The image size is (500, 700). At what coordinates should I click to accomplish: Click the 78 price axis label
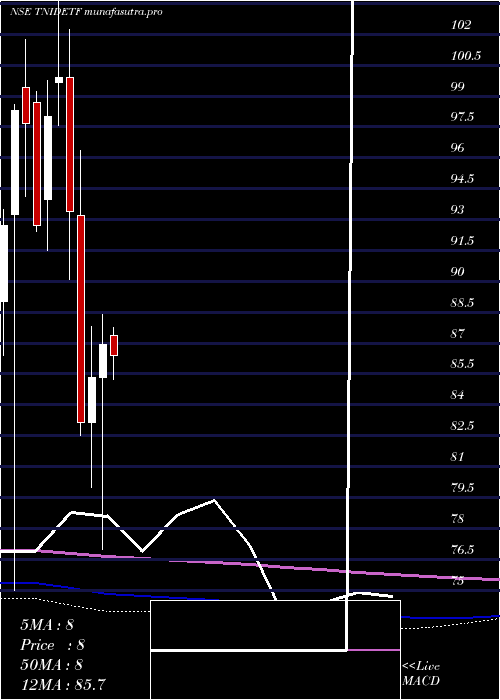pyautogui.click(x=458, y=519)
